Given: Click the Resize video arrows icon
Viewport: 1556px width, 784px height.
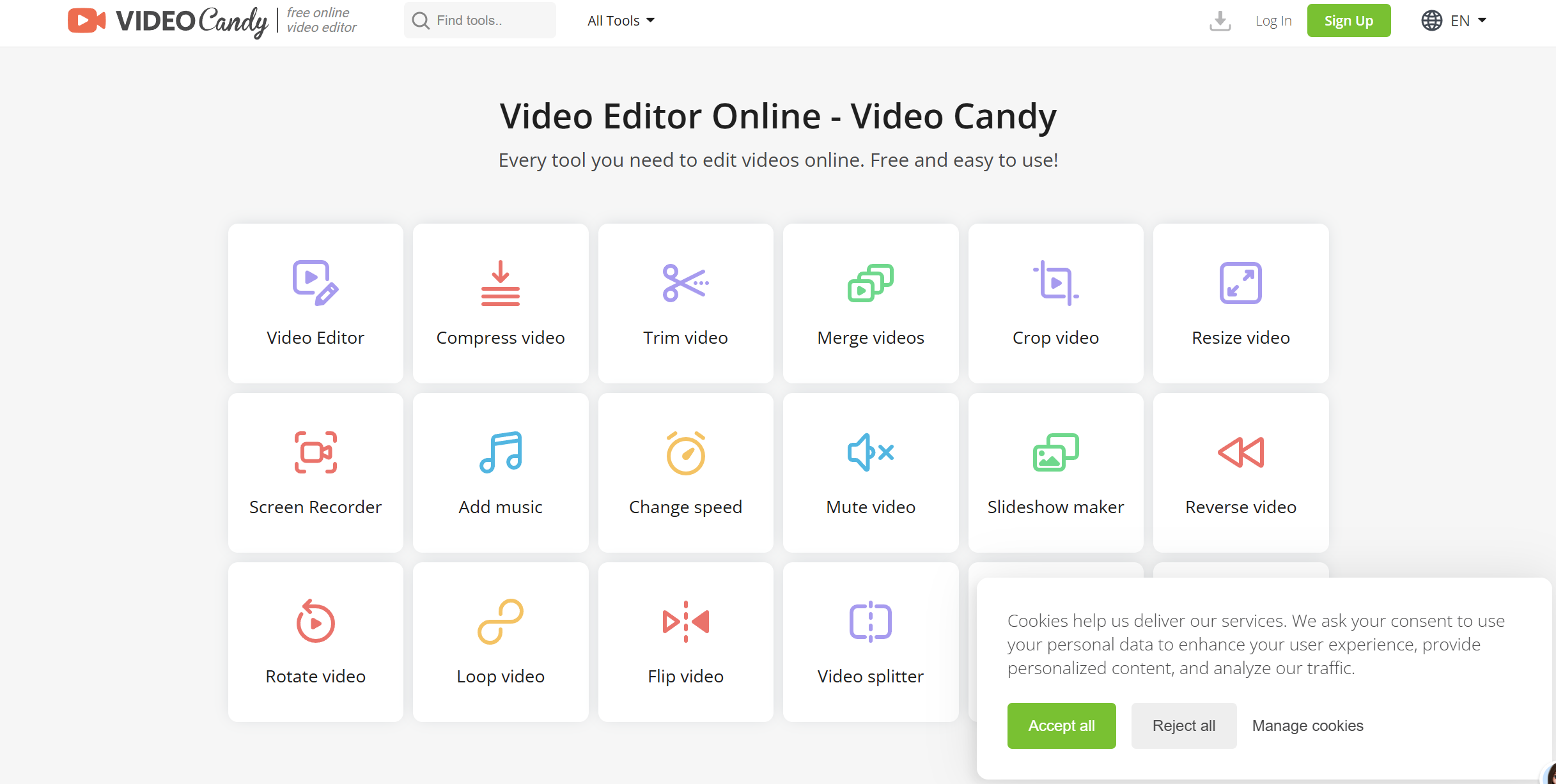Looking at the screenshot, I should tap(1241, 283).
